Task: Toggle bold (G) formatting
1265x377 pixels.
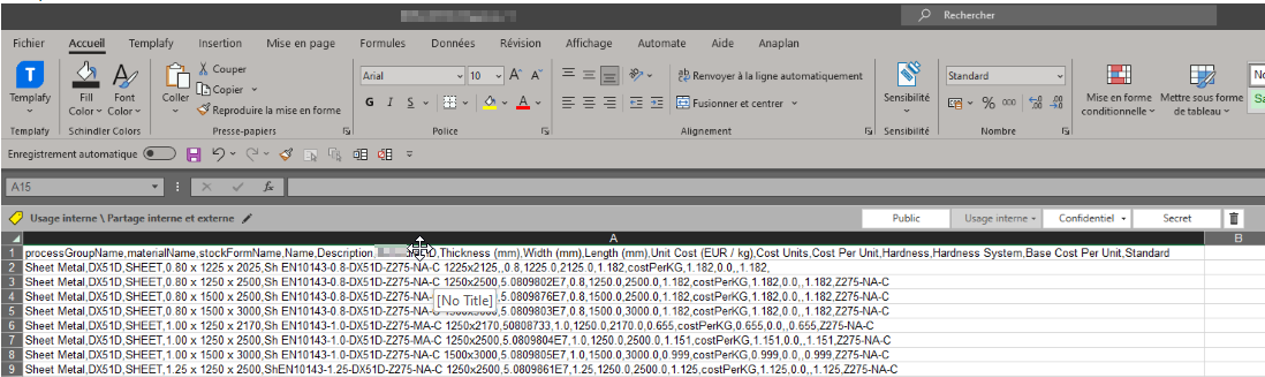Action: tap(369, 102)
